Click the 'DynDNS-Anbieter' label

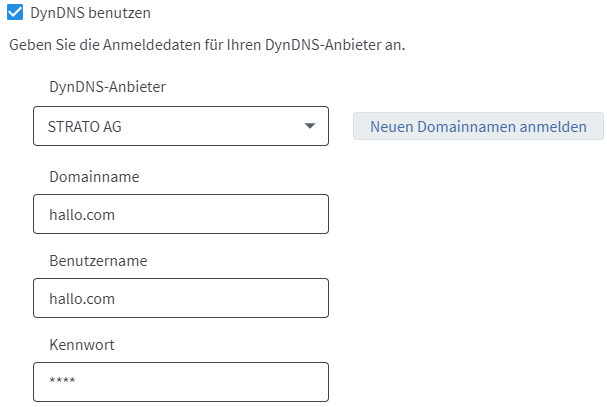click(x=107, y=86)
